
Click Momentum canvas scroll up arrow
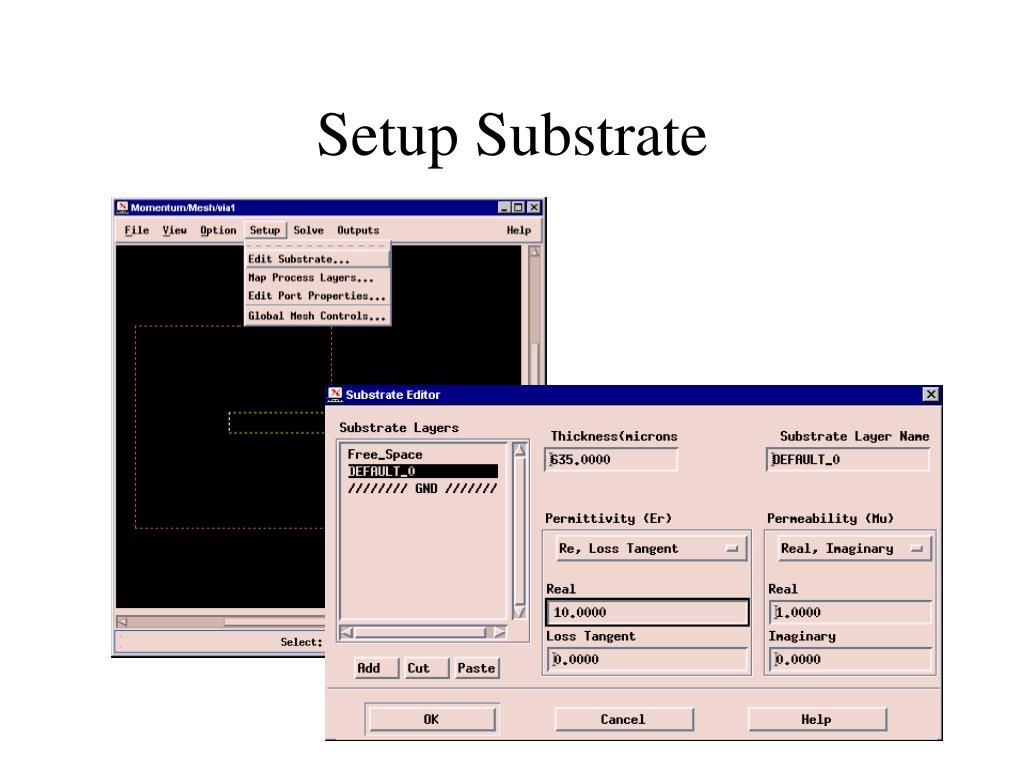(x=535, y=252)
